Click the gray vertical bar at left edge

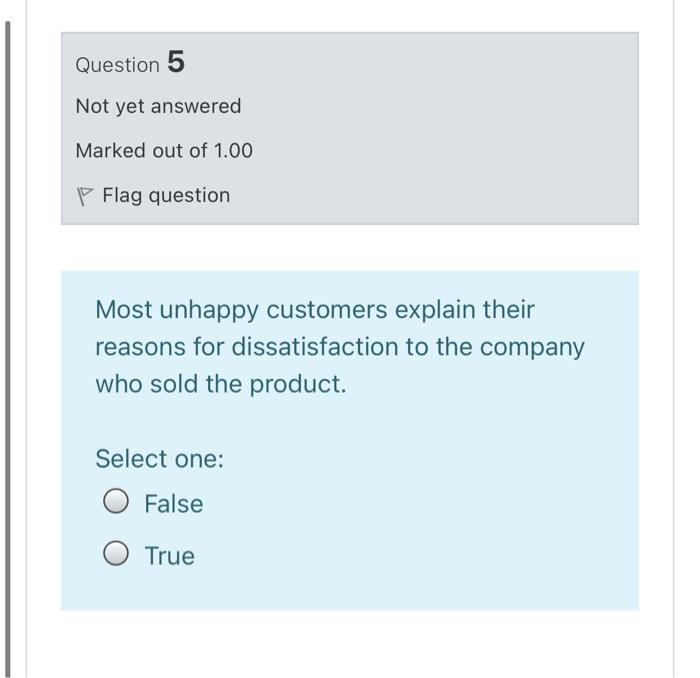tap(10, 350)
